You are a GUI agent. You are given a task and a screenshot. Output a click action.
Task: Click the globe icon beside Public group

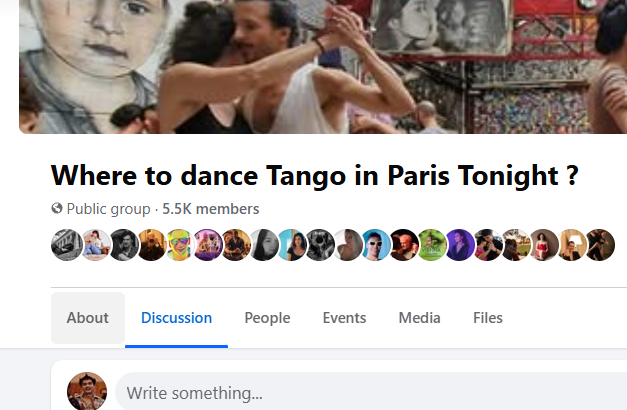57,209
